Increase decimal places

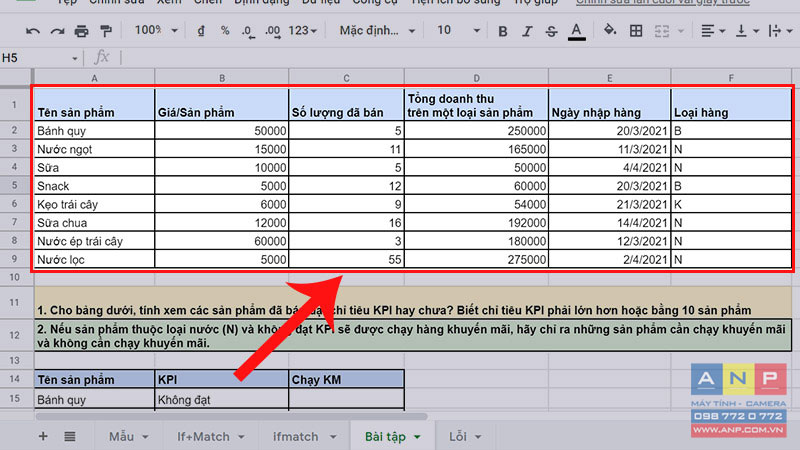272,32
